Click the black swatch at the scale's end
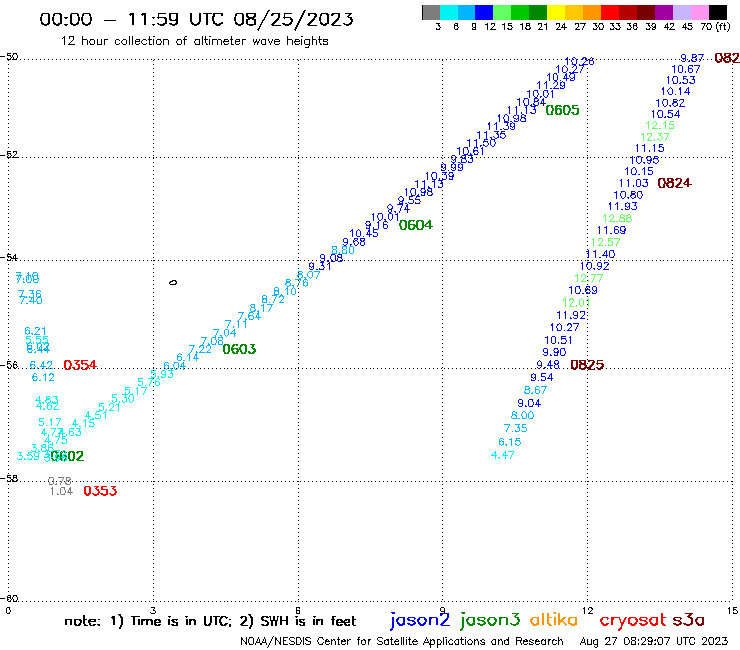 (x=717, y=12)
